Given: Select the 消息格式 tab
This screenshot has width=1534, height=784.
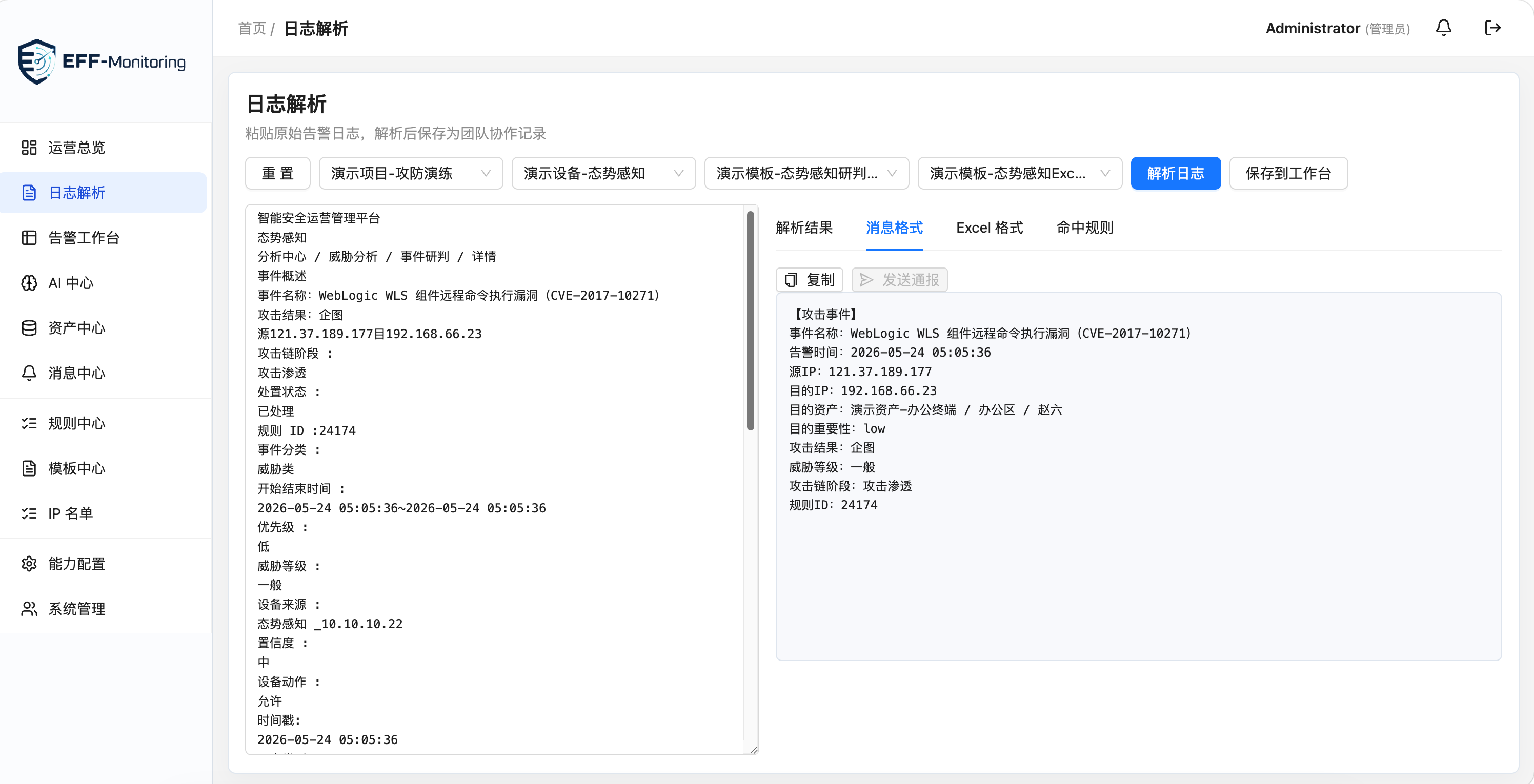Looking at the screenshot, I should (894, 228).
